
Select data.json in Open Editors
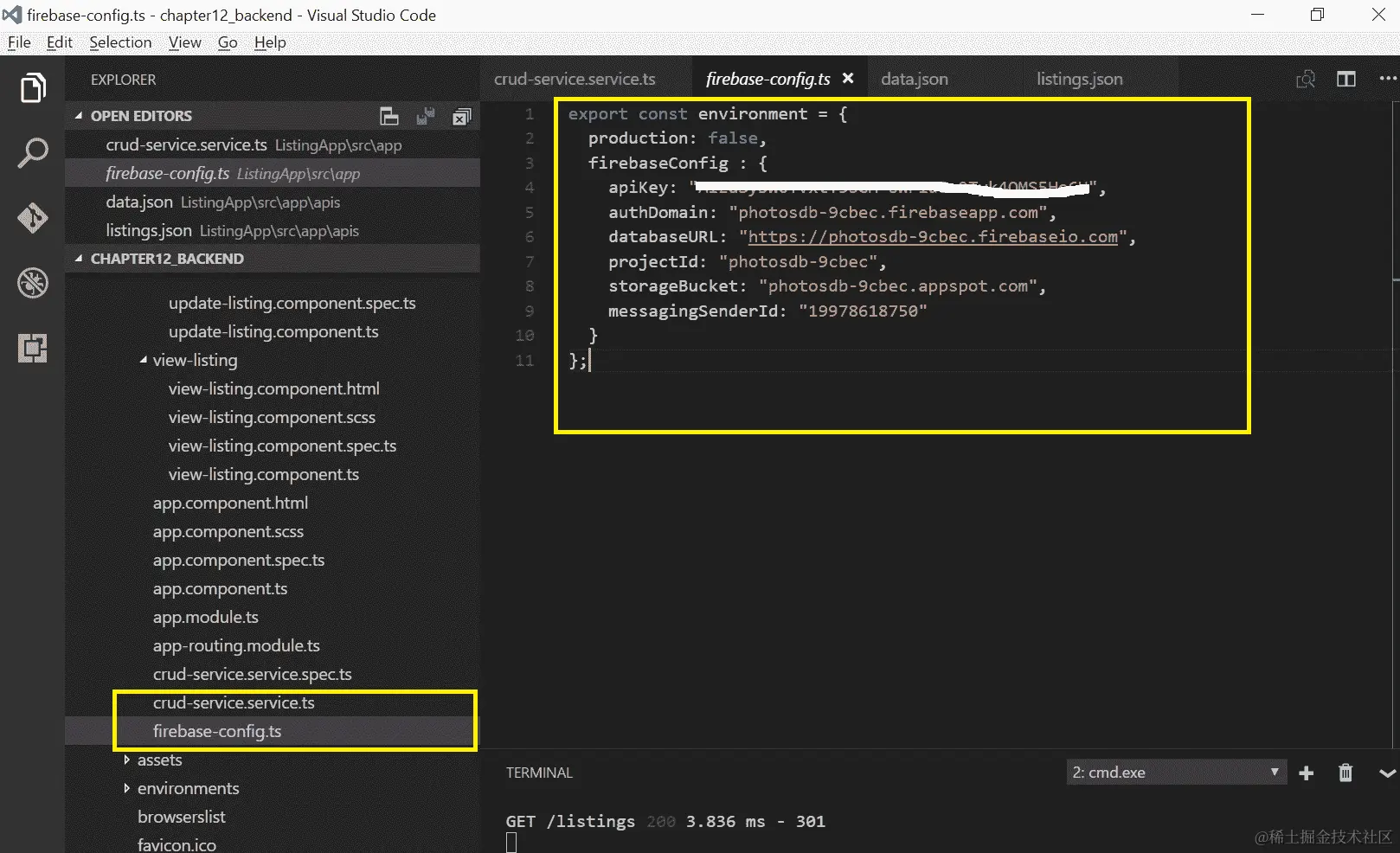(x=273, y=202)
